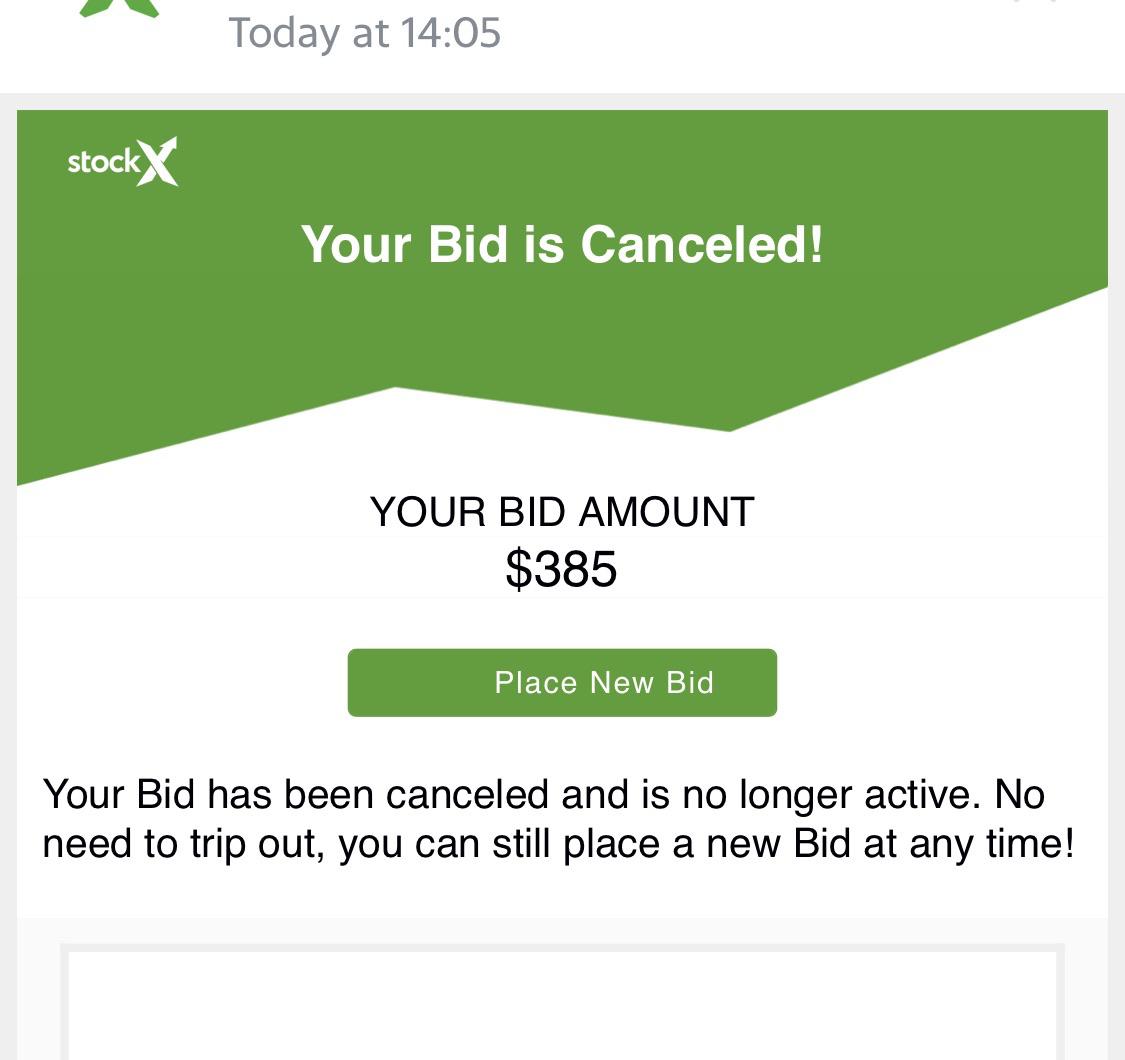Open the 'Today at 14:05' timestamp
The height and width of the screenshot is (1060, 1125).
coord(364,32)
